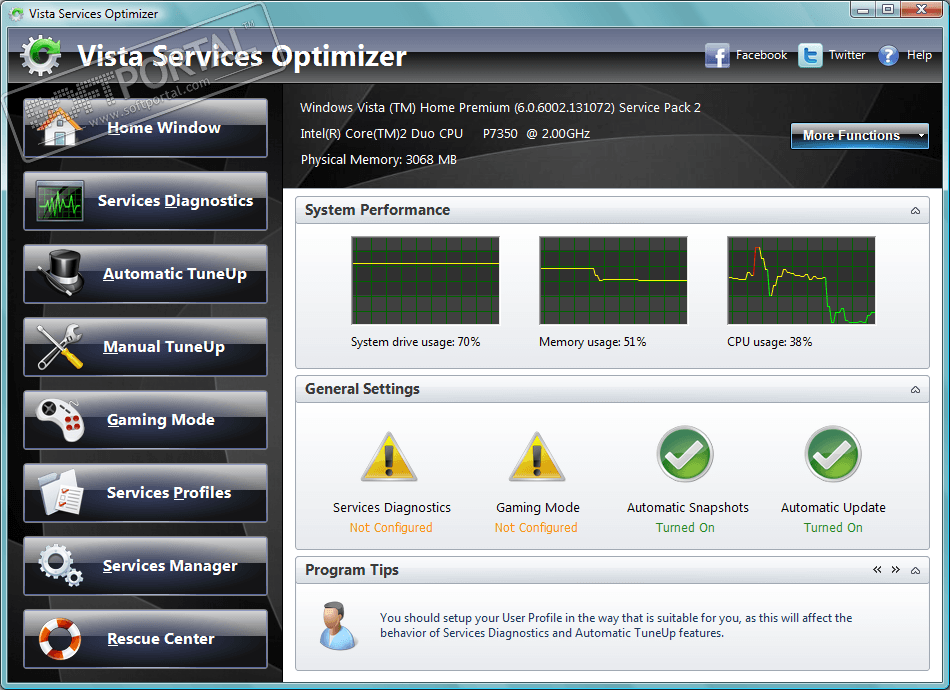Go to Rescue Center

pos(145,639)
